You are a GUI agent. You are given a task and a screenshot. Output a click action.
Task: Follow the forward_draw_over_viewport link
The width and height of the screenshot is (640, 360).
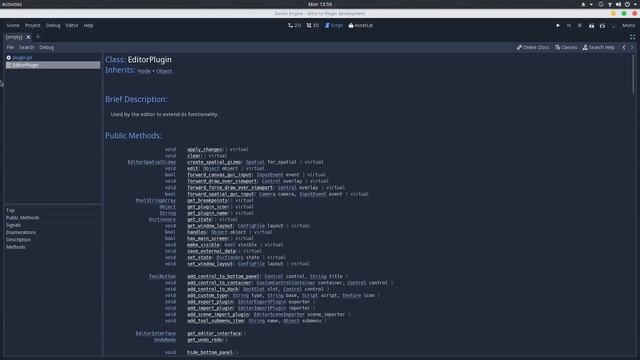tap(222, 181)
